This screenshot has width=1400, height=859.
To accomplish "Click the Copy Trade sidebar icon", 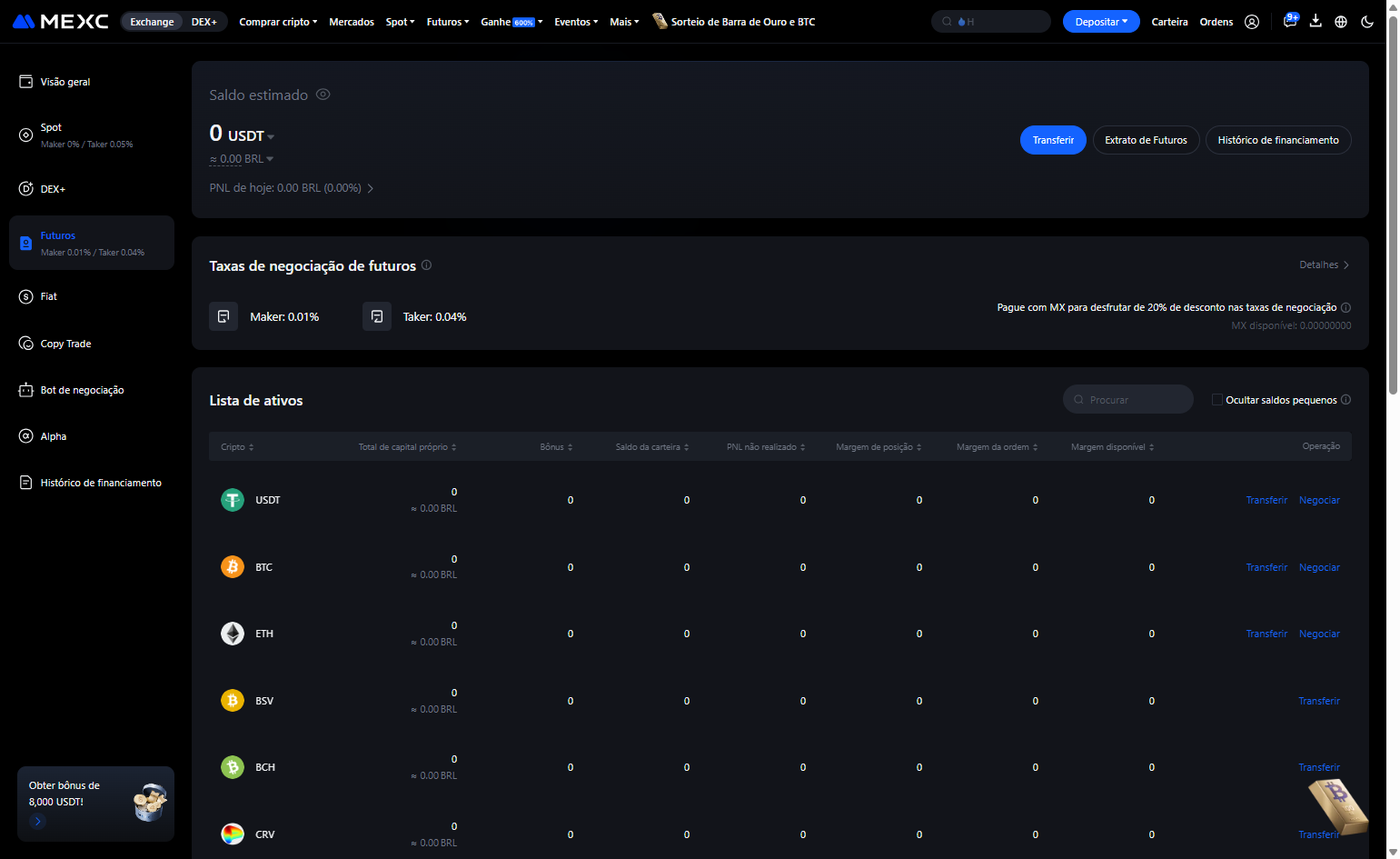I will coord(26,344).
